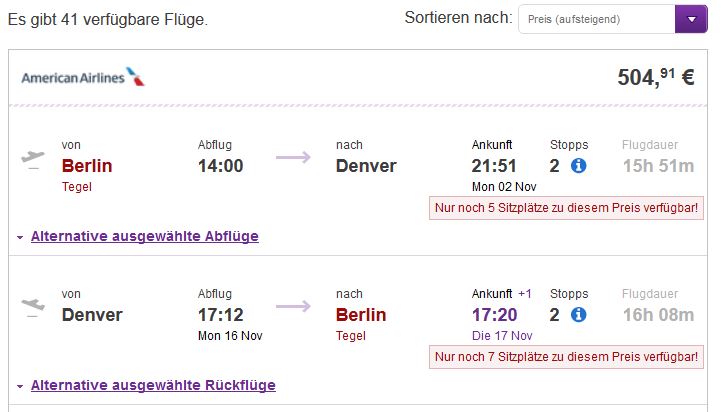Screen dimensions: 721x412
Task: Click the arrow between Berlin and Denver
Action: (293, 158)
